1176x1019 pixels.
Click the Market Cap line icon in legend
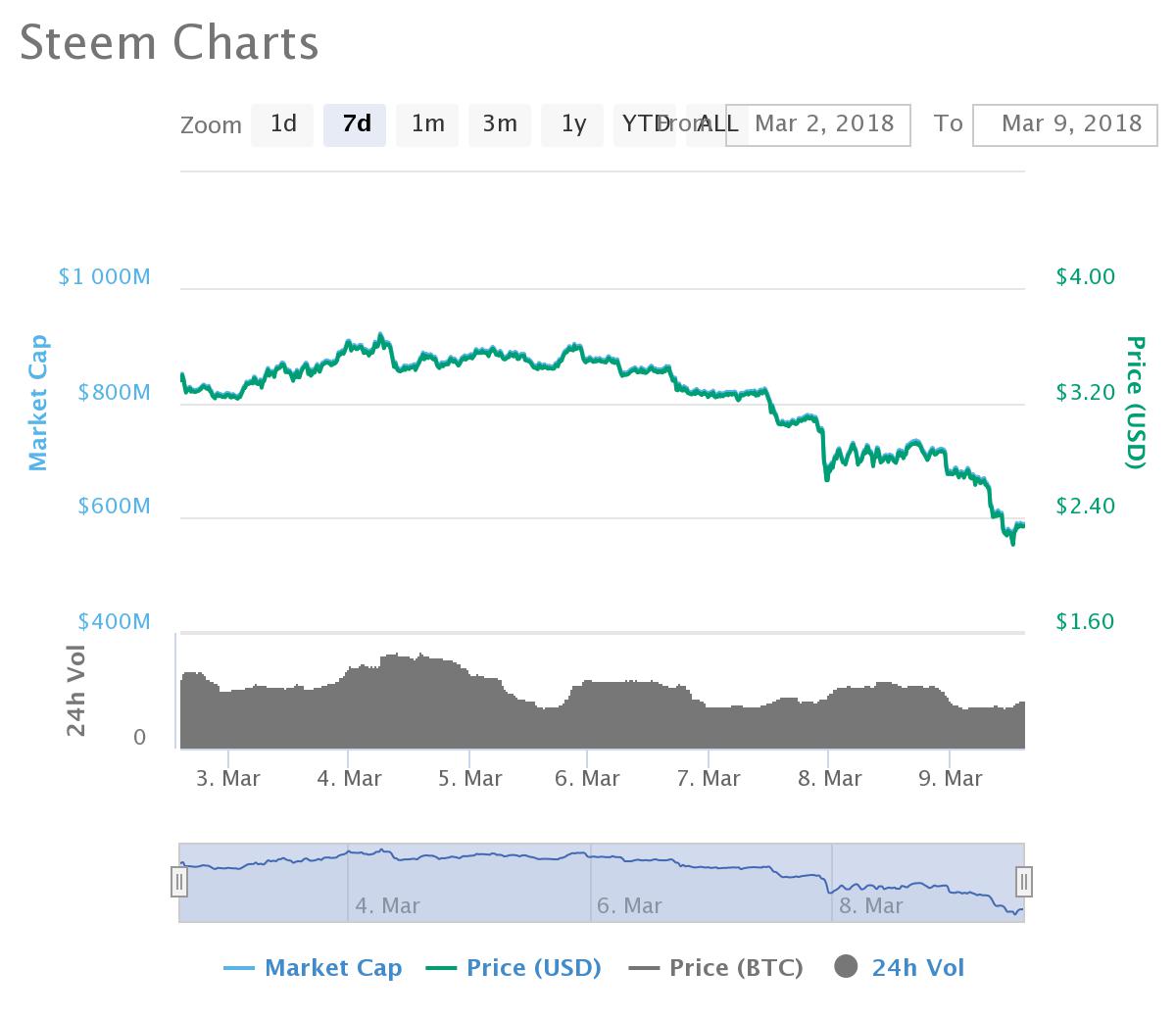241,967
